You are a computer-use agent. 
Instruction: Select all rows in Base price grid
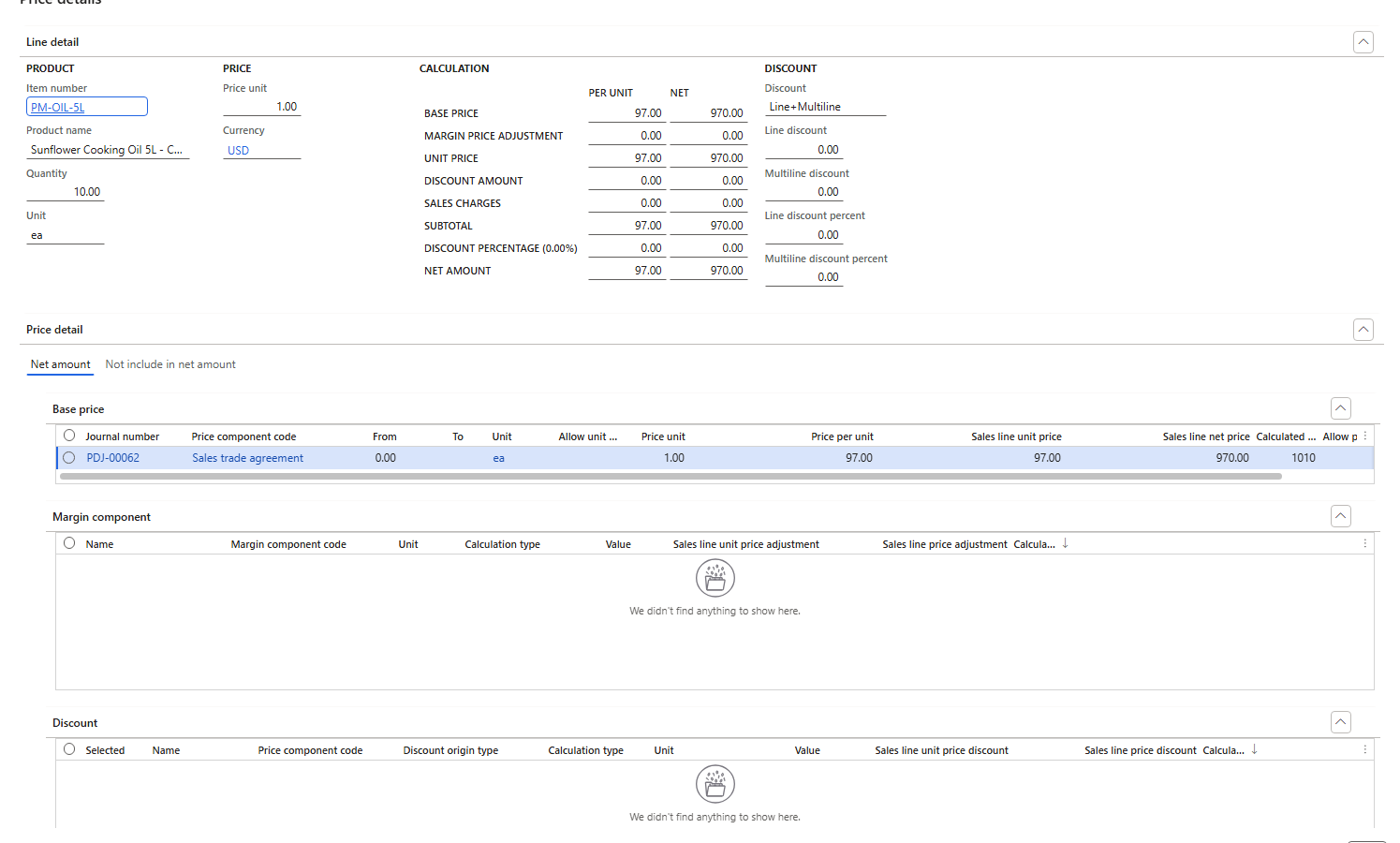[69, 436]
